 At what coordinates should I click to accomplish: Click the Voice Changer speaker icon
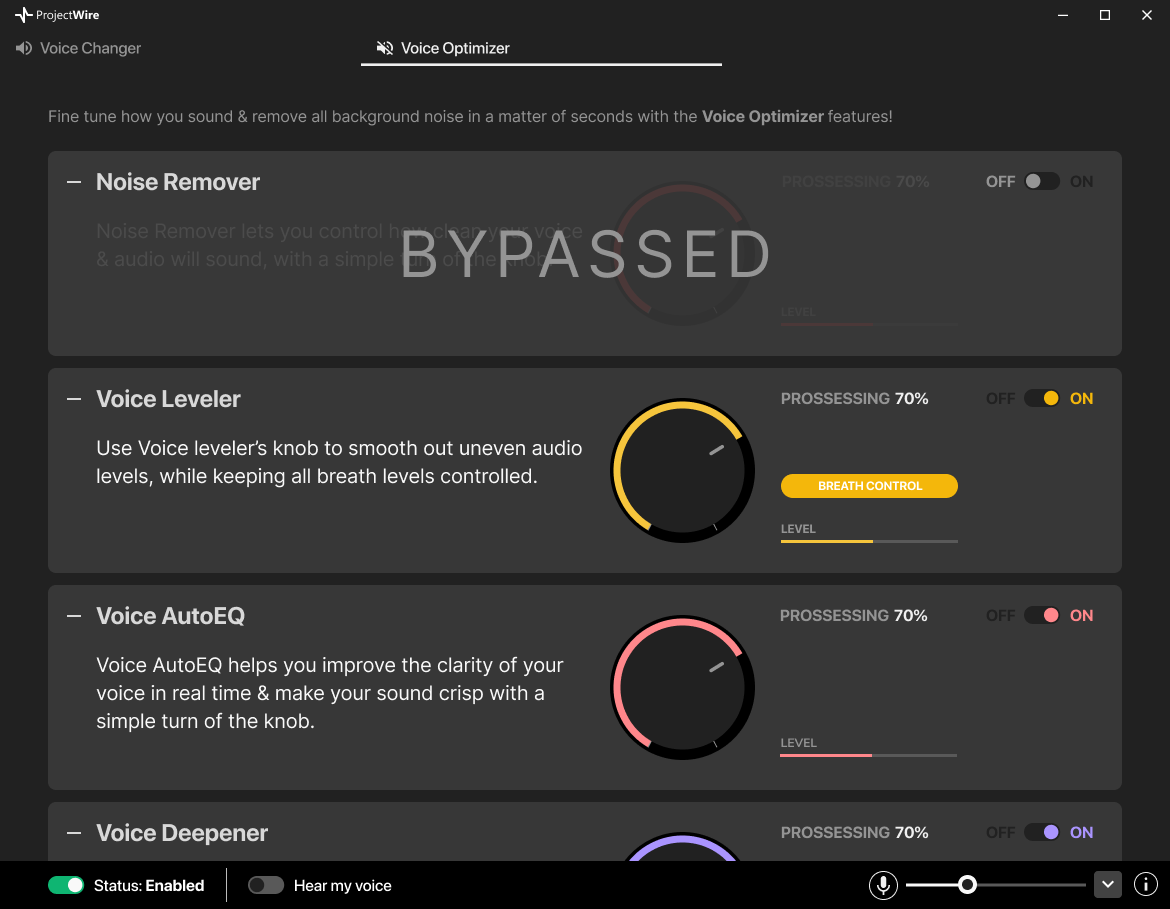(x=24, y=49)
